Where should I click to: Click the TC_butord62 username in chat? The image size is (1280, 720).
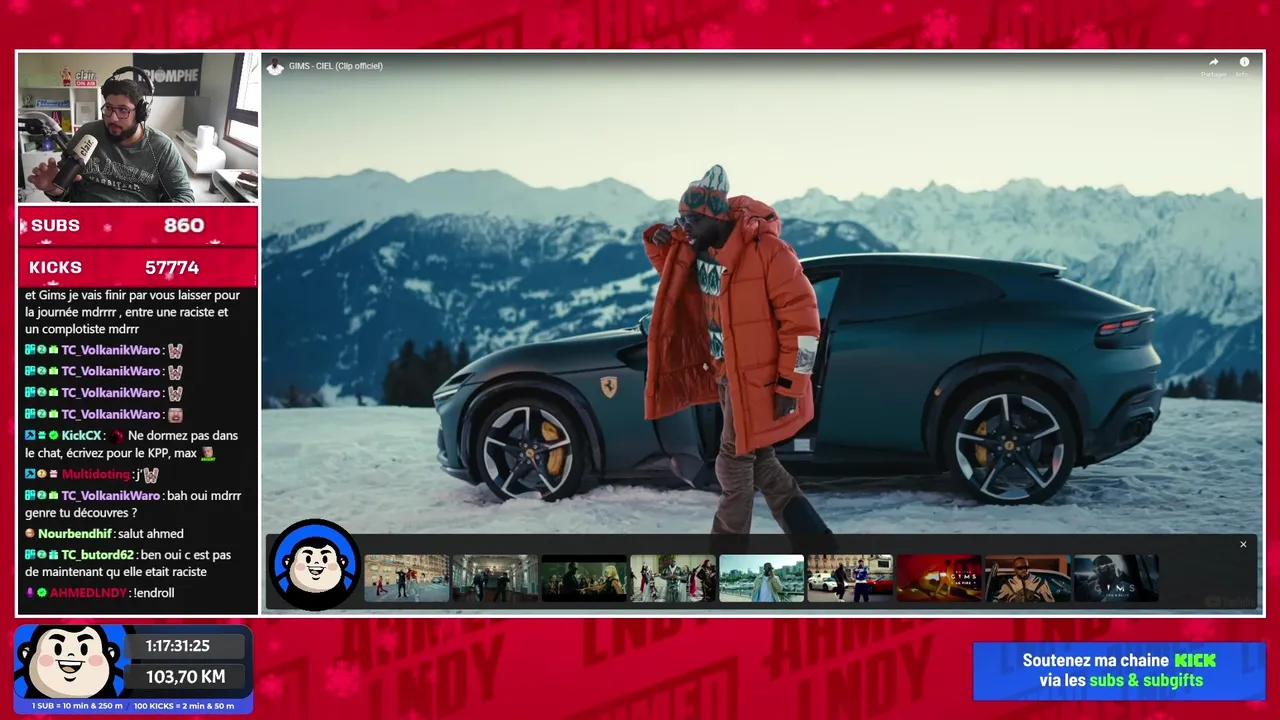point(97,555)
